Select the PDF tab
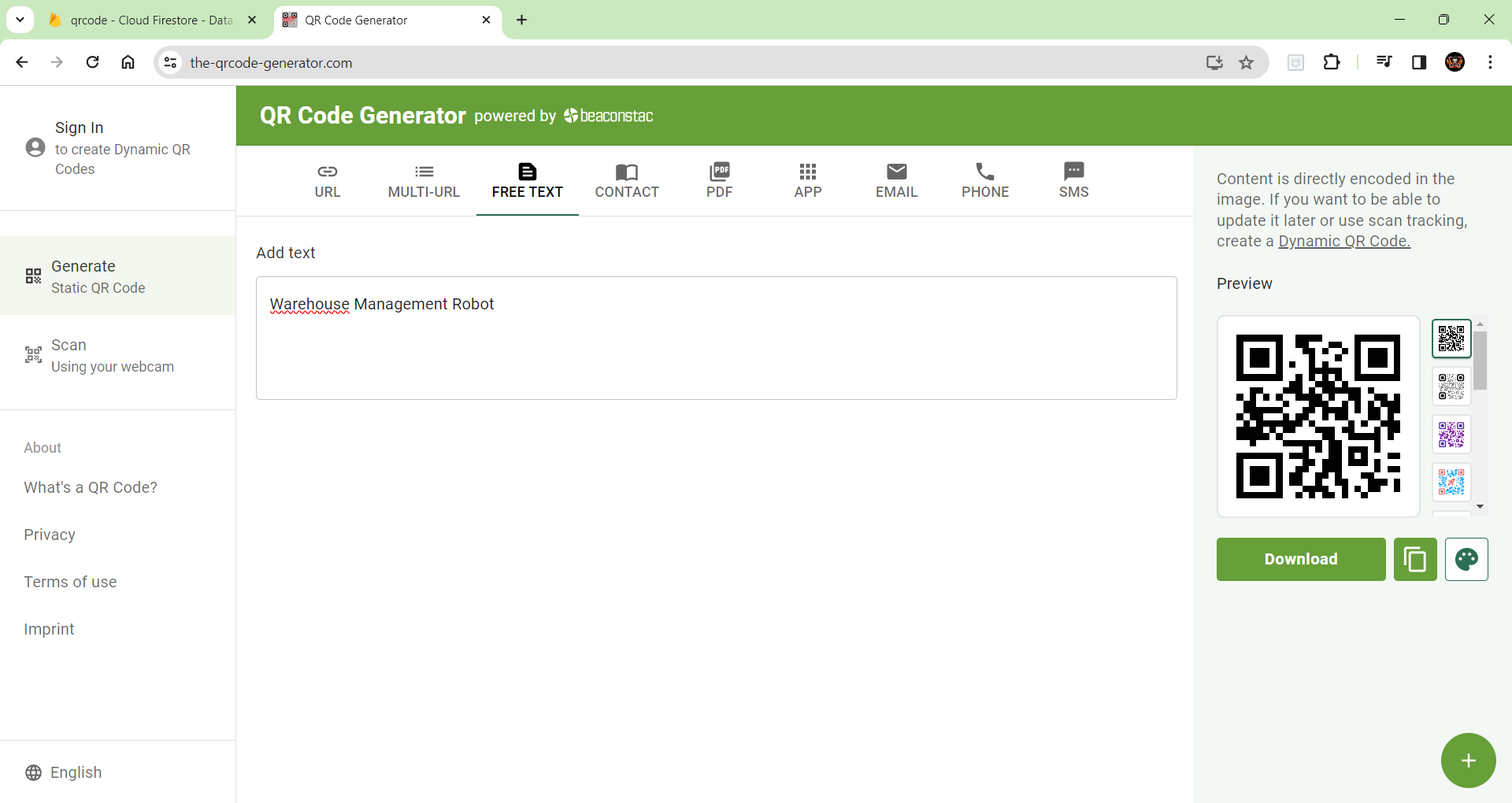This screenshot has height=803, width=1512. click(x=720, y=181)
